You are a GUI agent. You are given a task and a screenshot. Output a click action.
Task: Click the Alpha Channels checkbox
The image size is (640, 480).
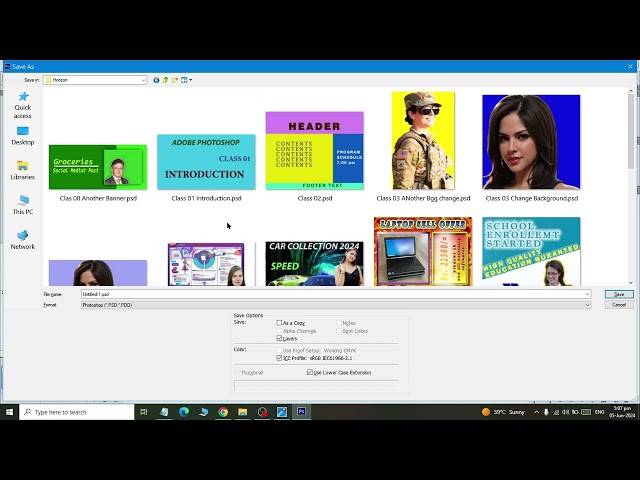[279, 331]
